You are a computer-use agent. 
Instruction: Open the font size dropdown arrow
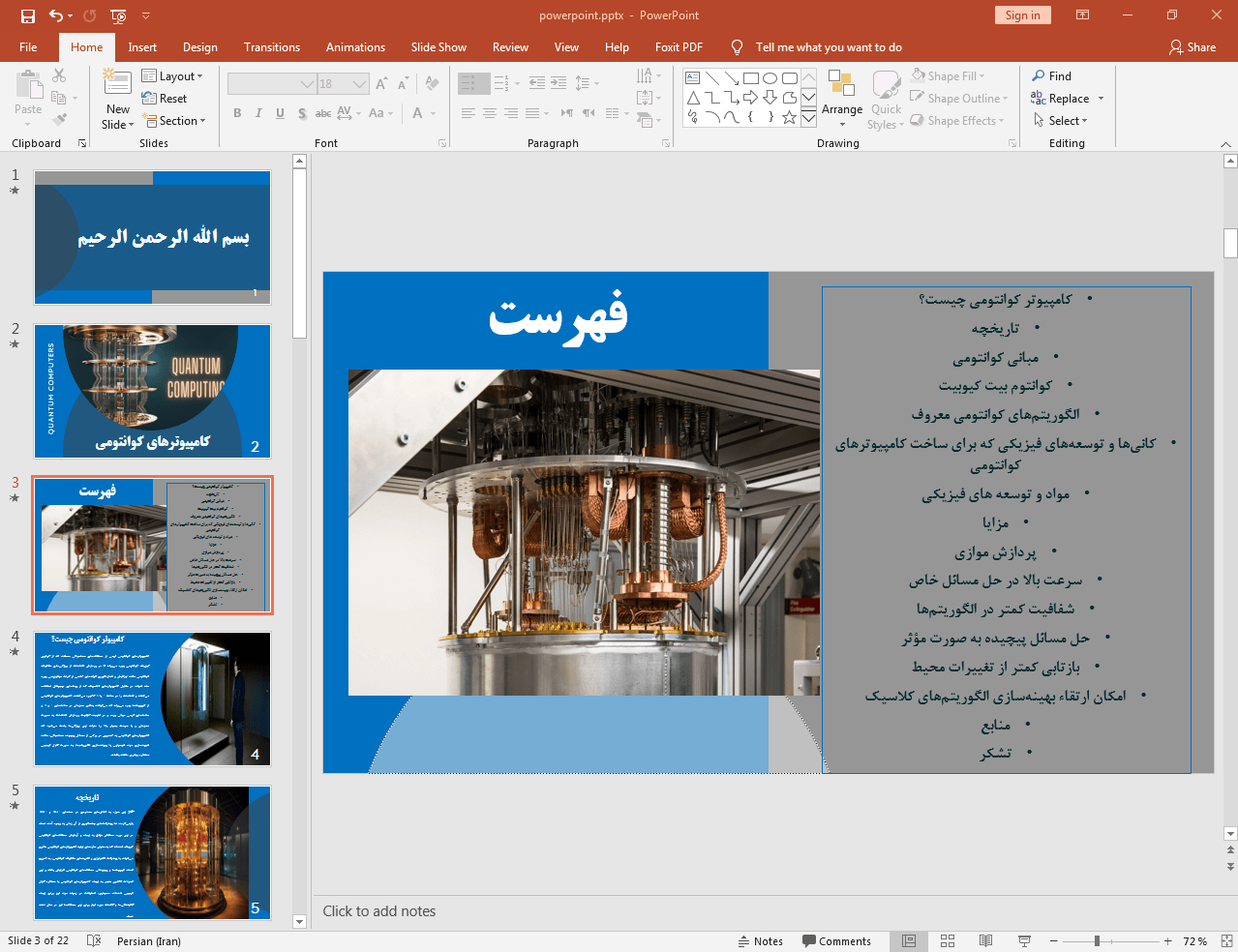pyautogui.click(x=360, y=84)
